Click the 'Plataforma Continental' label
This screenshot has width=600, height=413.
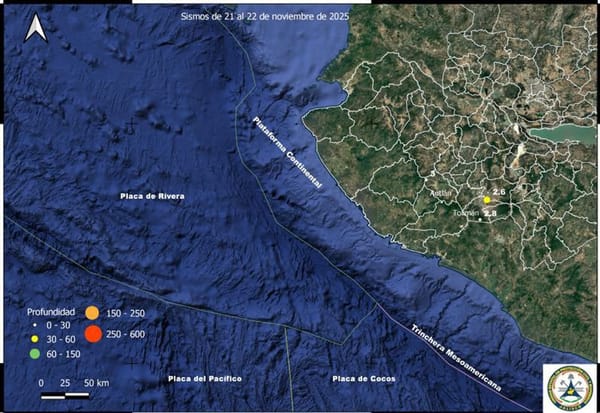(287, 152)
